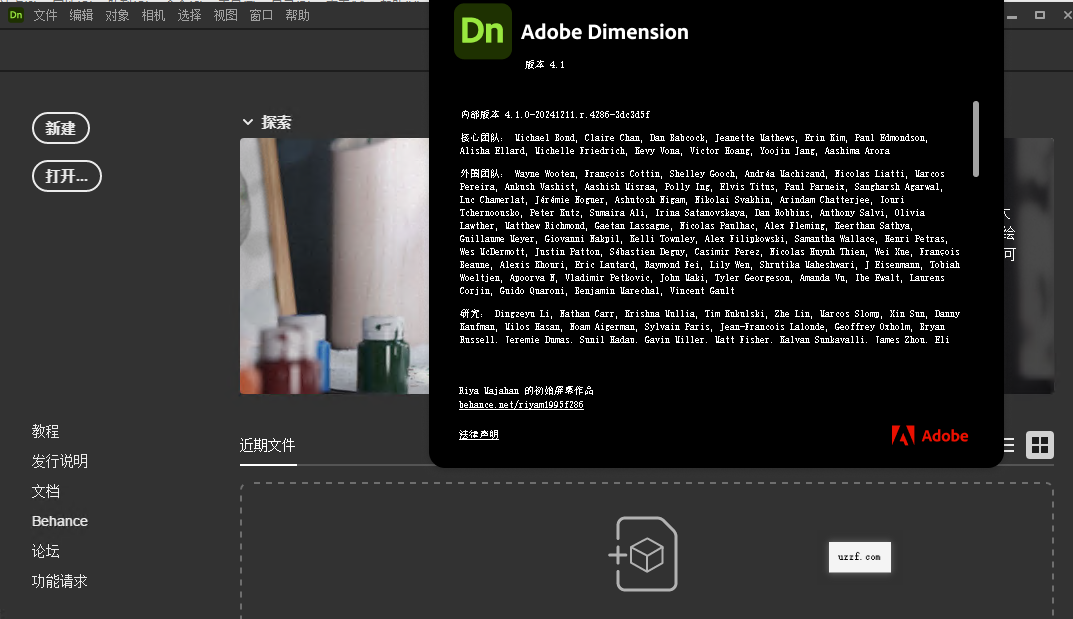Open the 文件 menu
This screenshot has width=1073, height=619.
(46, 15)
